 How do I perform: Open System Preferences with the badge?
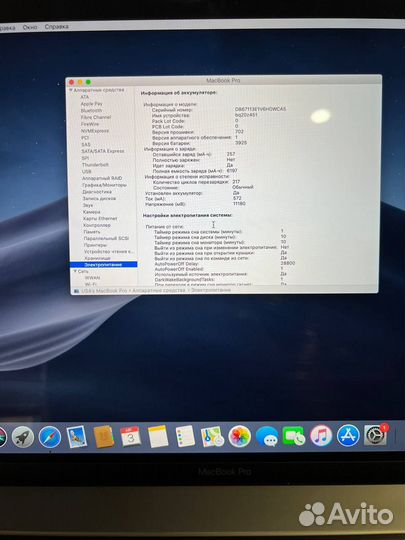(375, 435)
